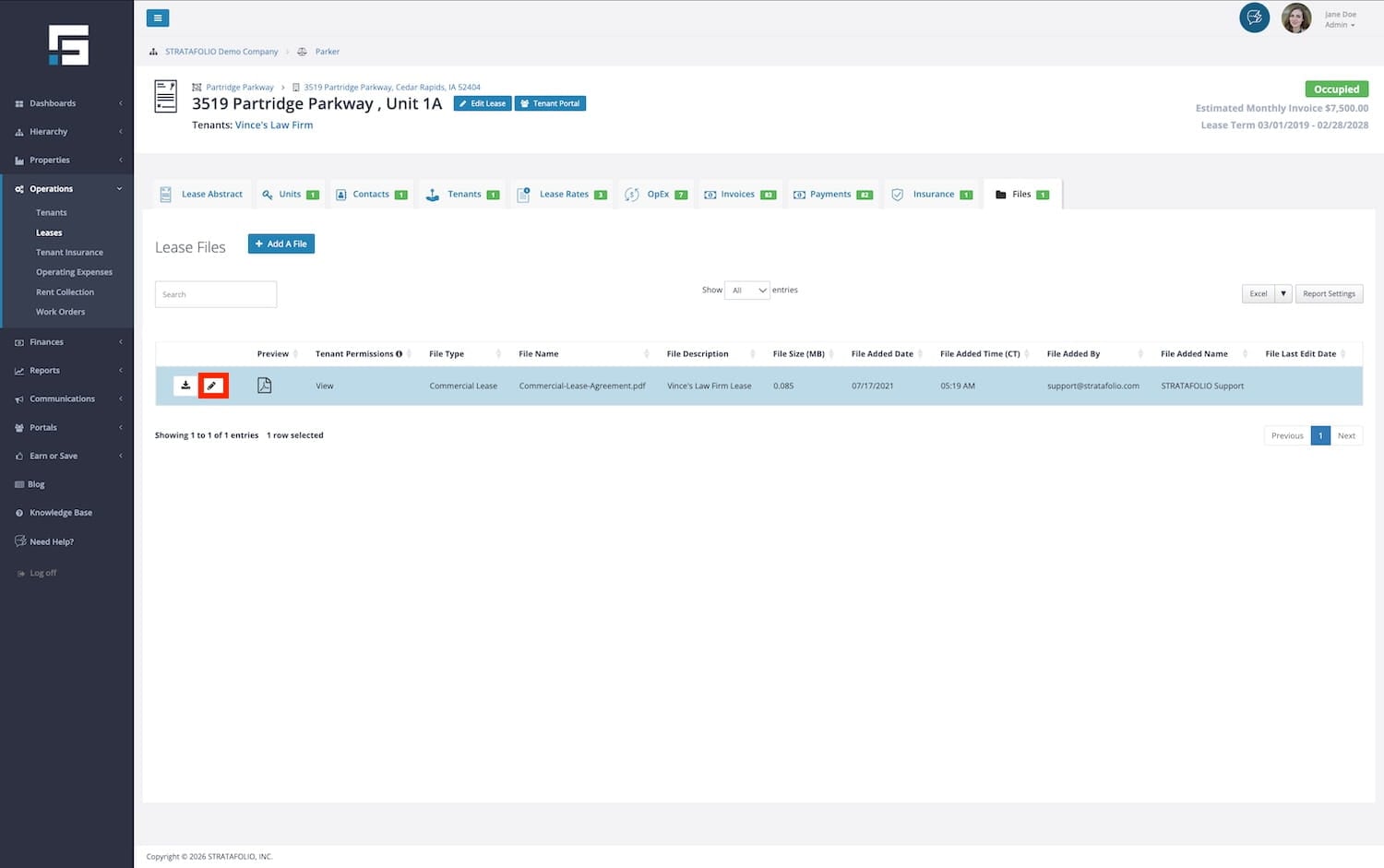Open the Jane Doe Admin user menu
The image size is (1384, 868).
[x=1341, y=19]
